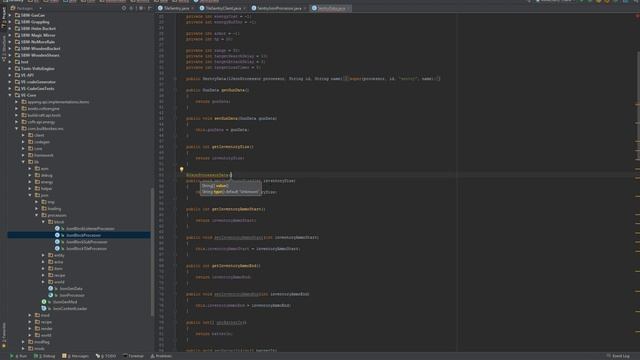640x360 pixels.
Task: Select the SBM-WoodenBucket module
Action: (40, 49)
